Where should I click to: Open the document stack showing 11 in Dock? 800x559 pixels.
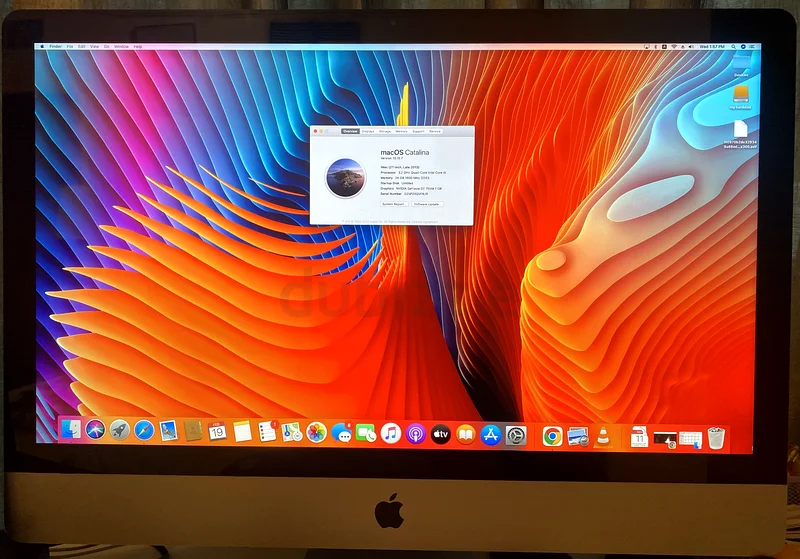click(x=639, y=438)
